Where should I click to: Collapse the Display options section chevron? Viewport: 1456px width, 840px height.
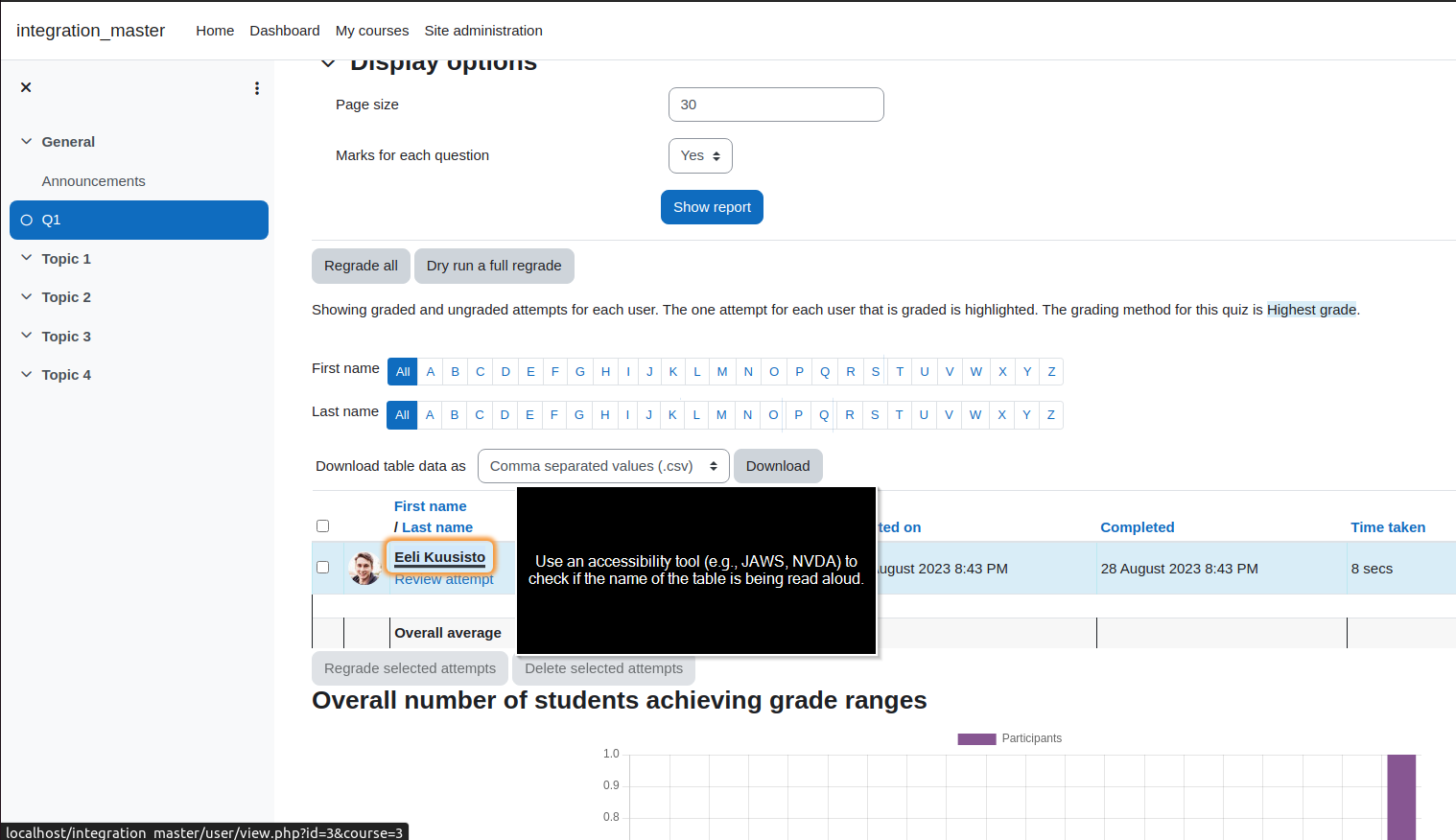pos(328,63)
